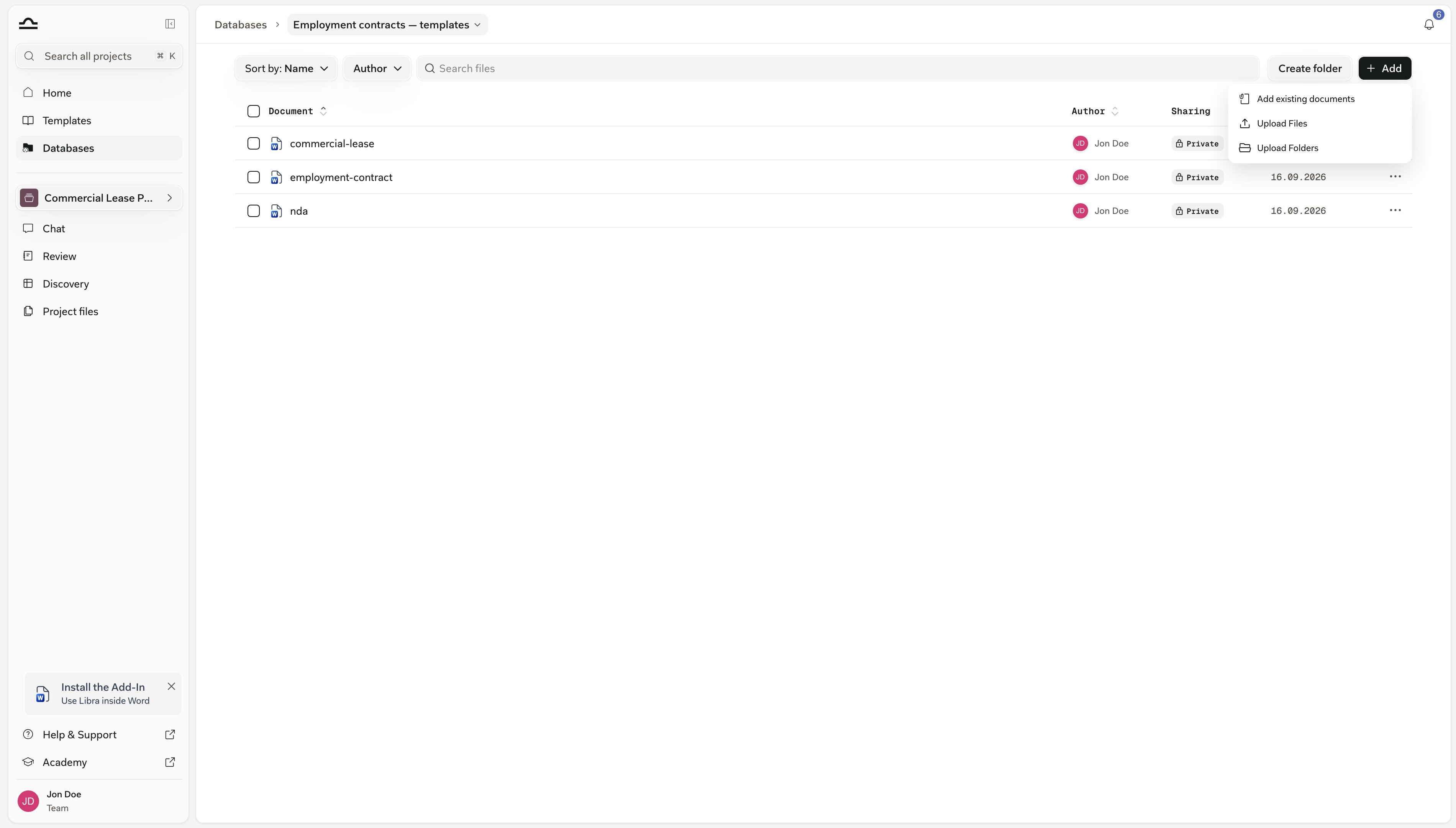
Task: Open Home in the sidebar
Action: (x=99, y=93)
